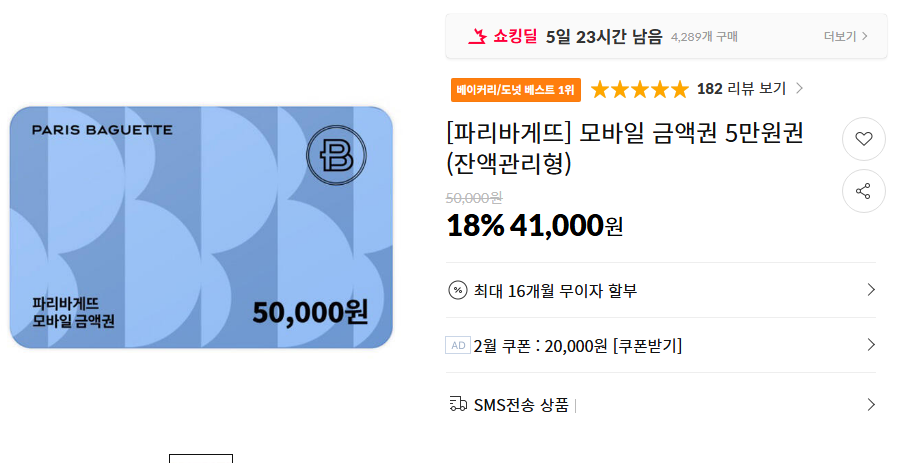Click the chevron after 리뷰 보기
The width and height of the screenshot is (904, 463).
point(799,89)
